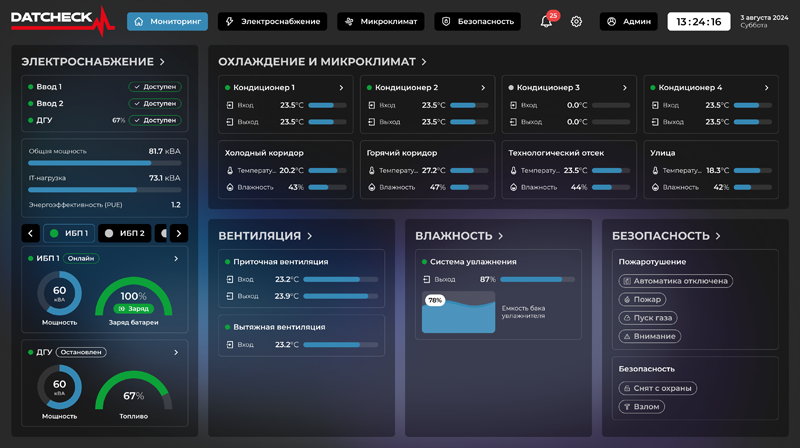Open the Вентиляция section via its chevron
Screen dimensions: 800x448
[x=310, y=236]
